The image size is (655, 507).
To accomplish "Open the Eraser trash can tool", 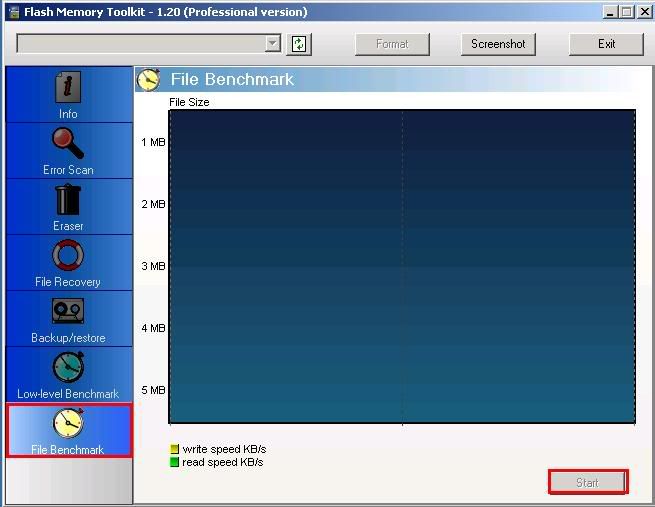I will [x=68, y=200].
